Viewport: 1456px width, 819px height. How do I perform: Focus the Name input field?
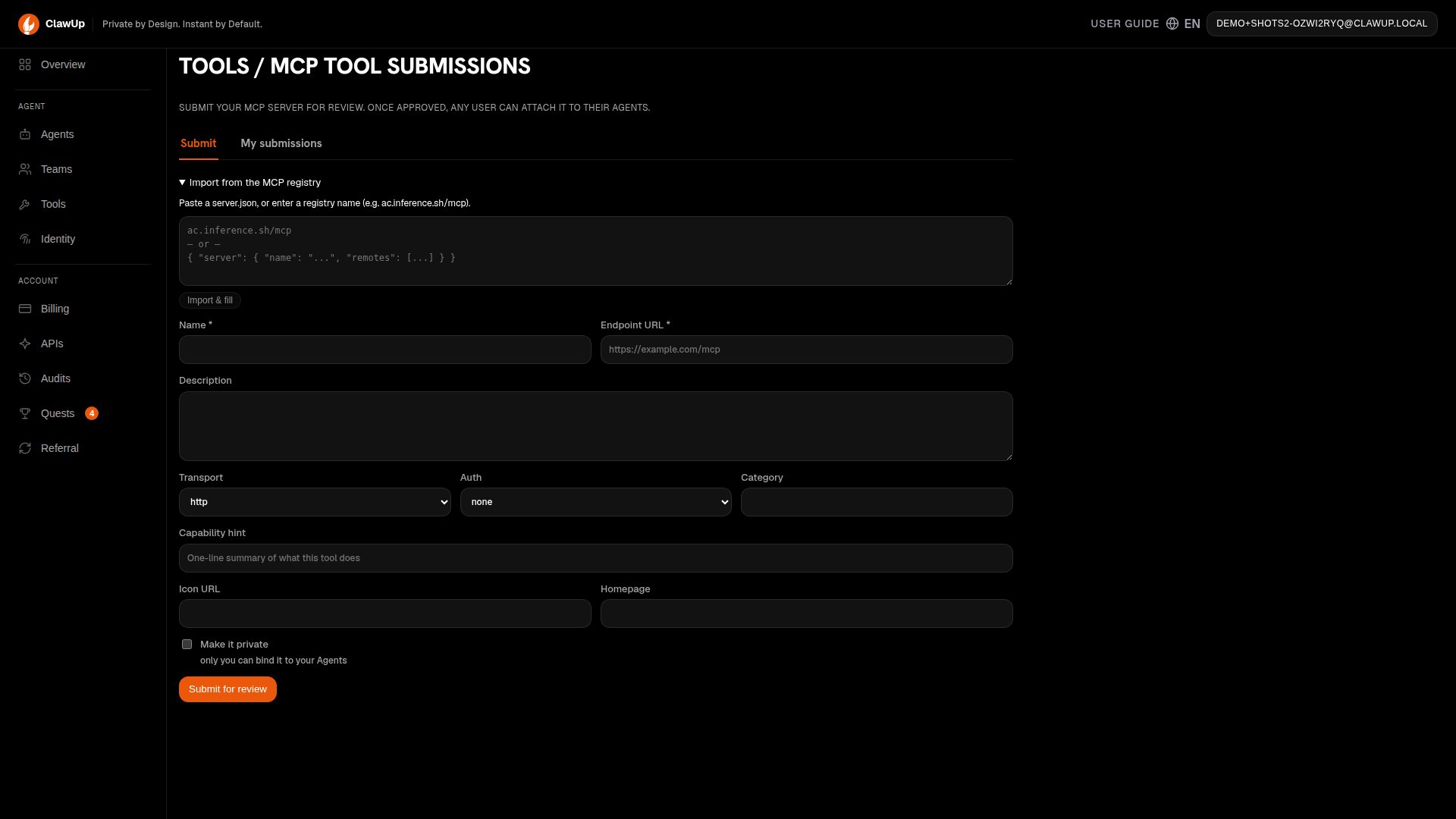[385, 350]
